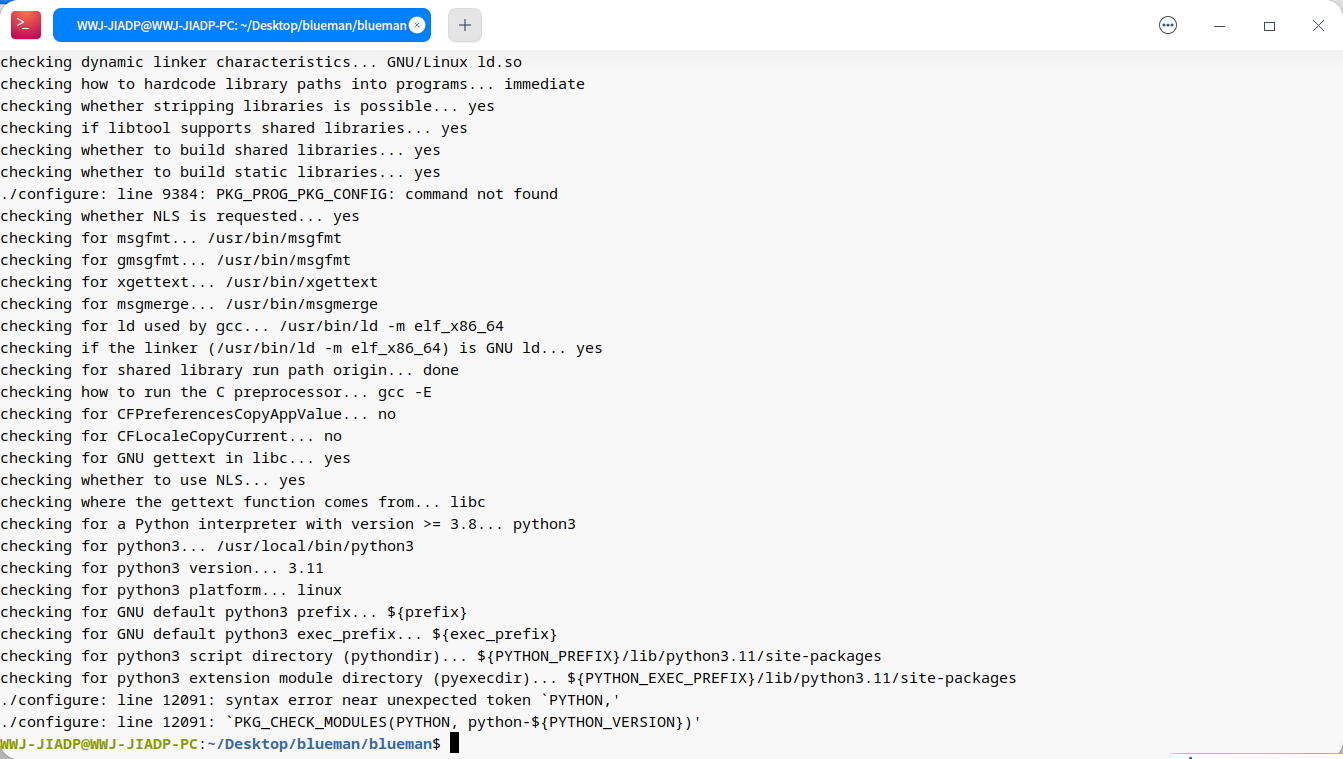Click the /usr/bin/xgettext path text

pos(302,282)
